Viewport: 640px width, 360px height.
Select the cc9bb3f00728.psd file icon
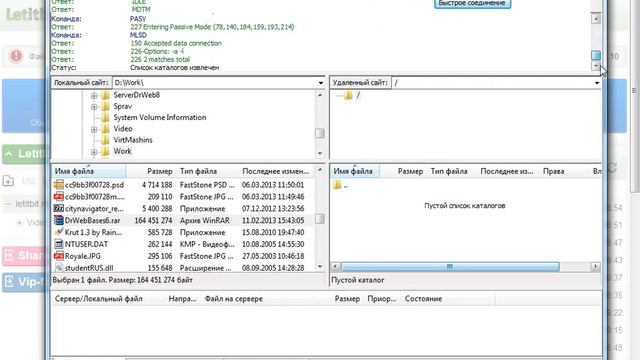59,185
